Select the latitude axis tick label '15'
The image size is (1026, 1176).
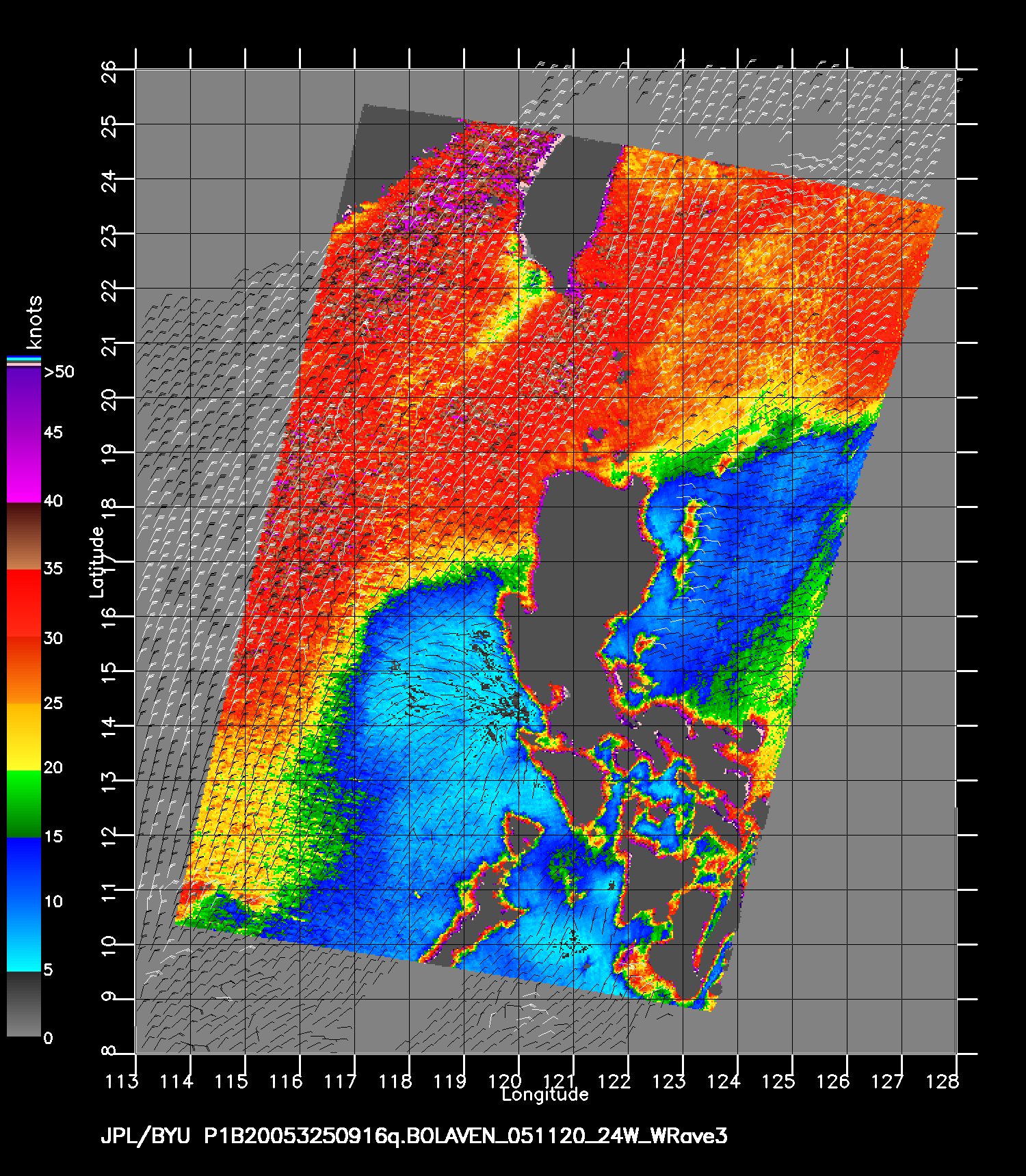point(109,673)
